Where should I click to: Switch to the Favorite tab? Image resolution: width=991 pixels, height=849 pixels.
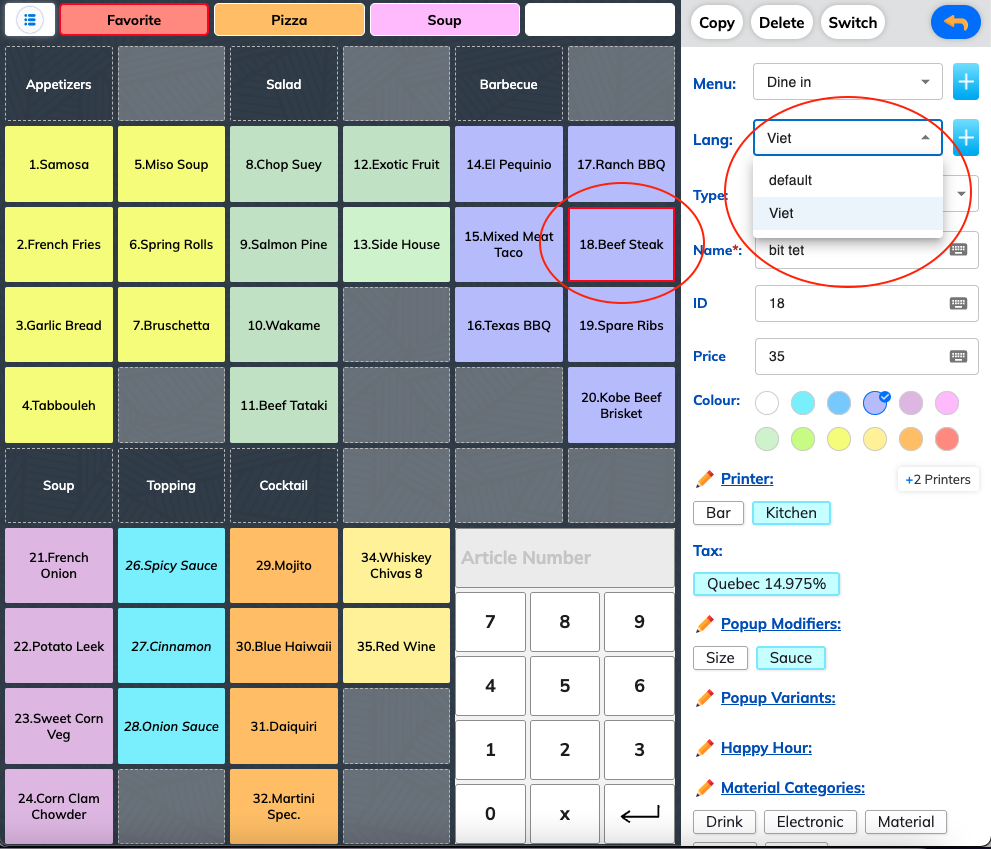pos(134,20)
